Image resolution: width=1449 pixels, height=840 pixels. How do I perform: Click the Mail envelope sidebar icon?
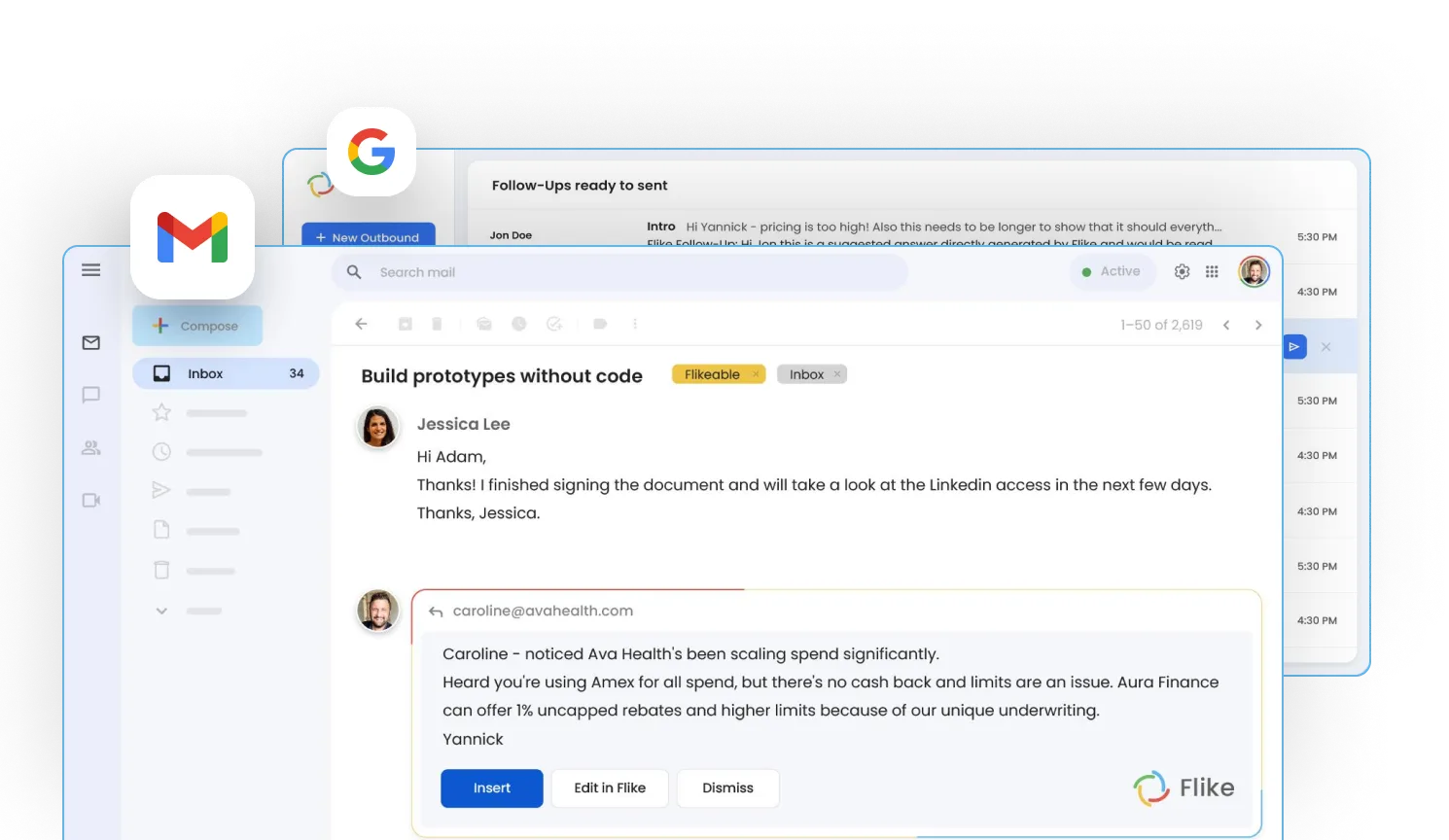90,343
